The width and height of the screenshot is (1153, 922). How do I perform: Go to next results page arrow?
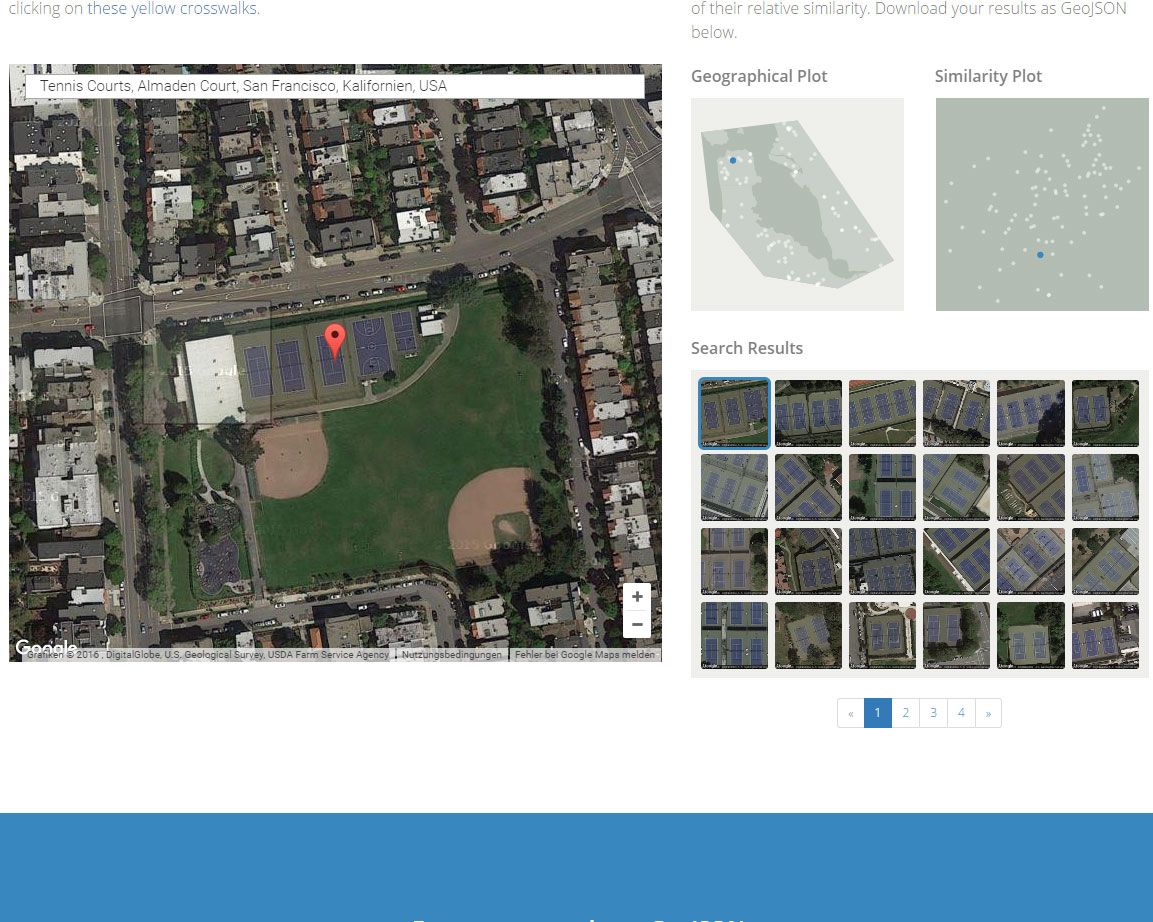coord(988,713)
